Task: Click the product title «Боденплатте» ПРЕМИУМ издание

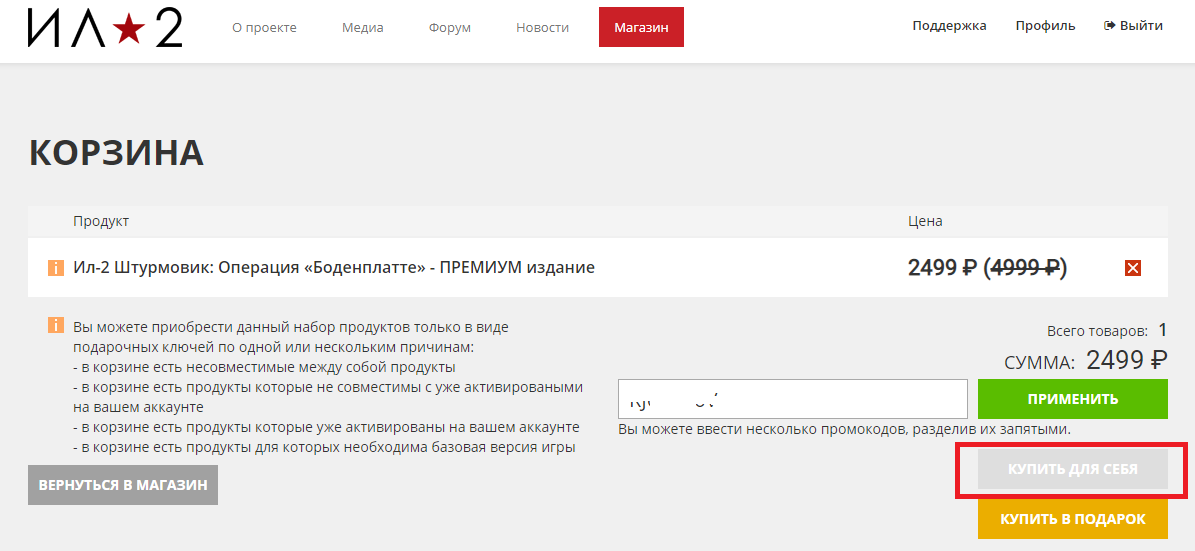Action: pos(334,267)
